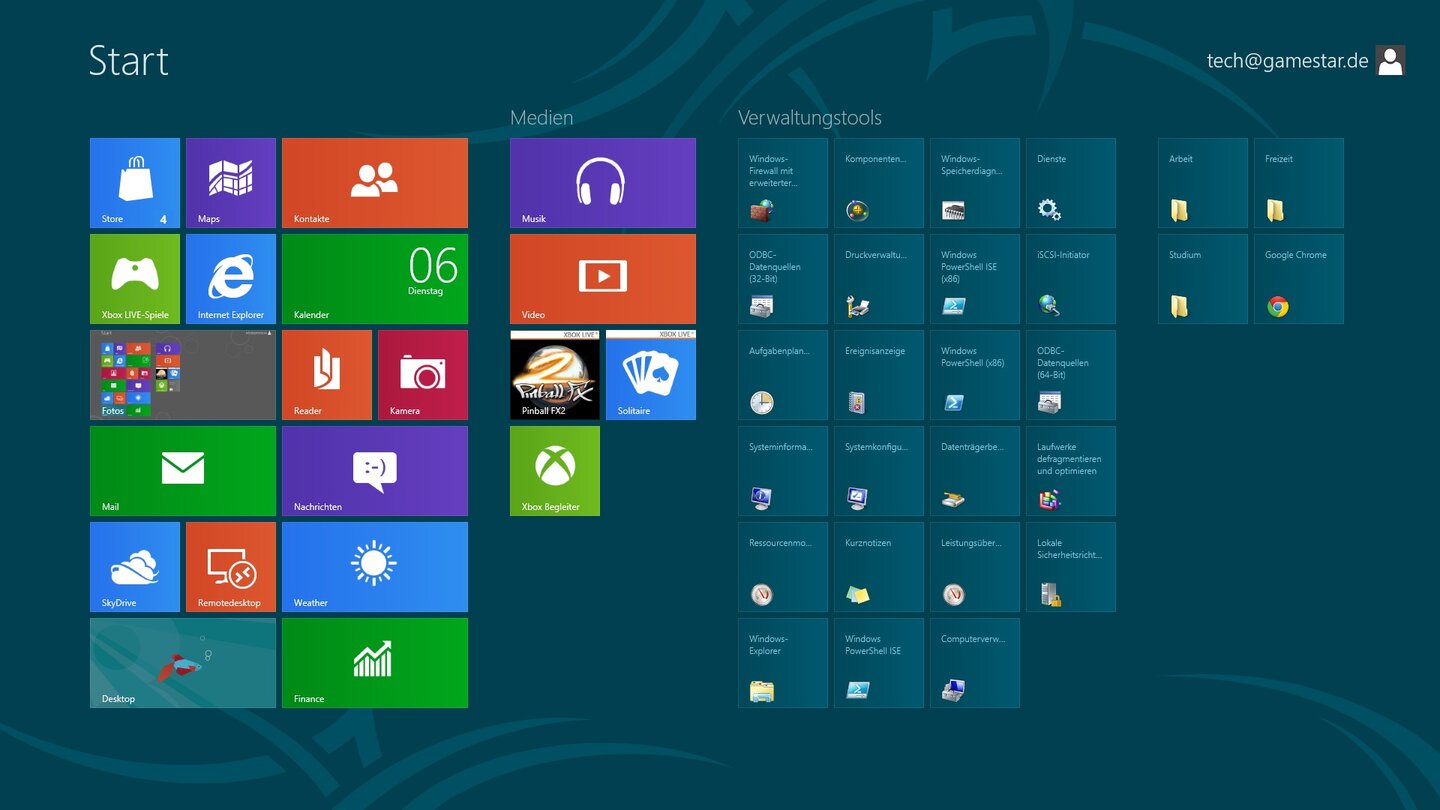
Task: Open the Store tile
Action: point(135,183)
